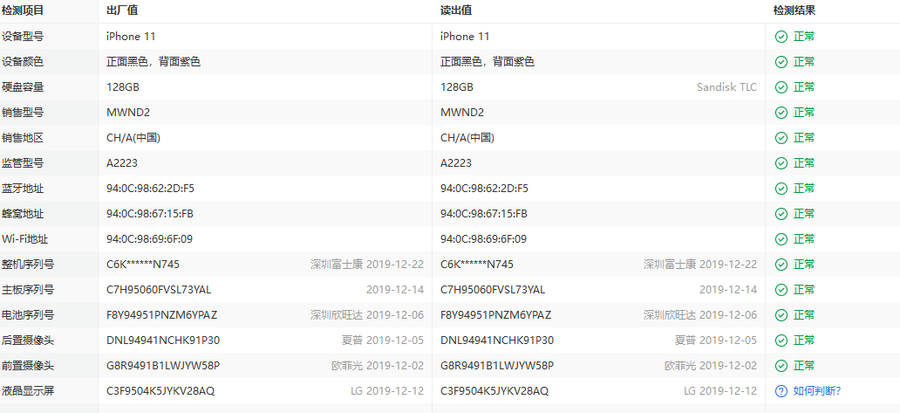Select the 前置摄像头 row label
Screen dimensions: 900x413
pos(28,365)
